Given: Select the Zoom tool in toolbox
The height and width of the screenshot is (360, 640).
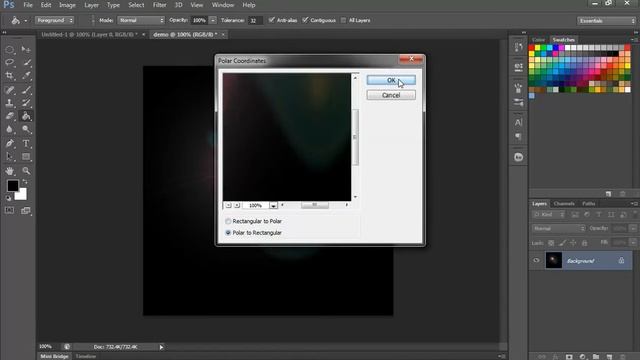Looking at the screenshot, I should pyautogui.click(x=26, y=171).
